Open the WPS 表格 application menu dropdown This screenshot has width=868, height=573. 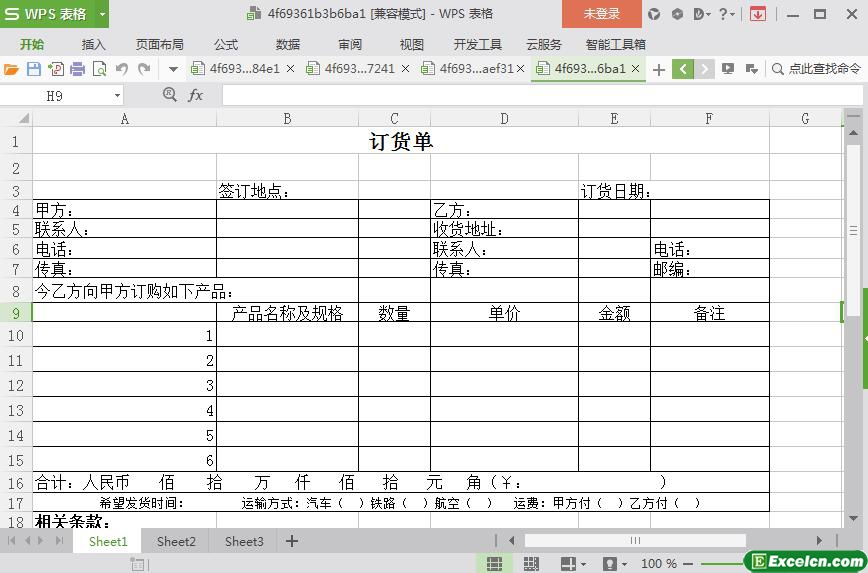tap(102, 14)
